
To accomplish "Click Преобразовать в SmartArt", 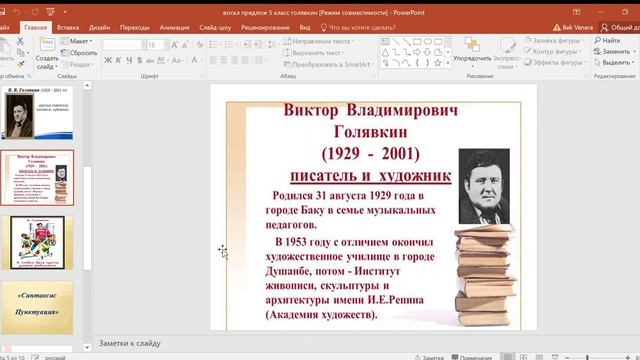I will click(x=328, y=64).
